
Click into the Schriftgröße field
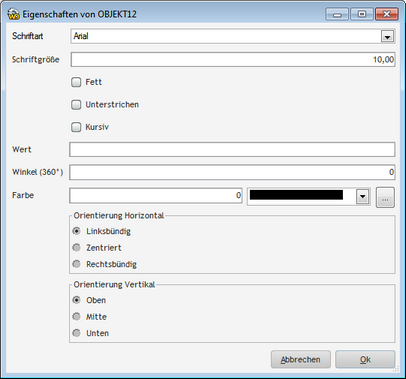[233, 60]
